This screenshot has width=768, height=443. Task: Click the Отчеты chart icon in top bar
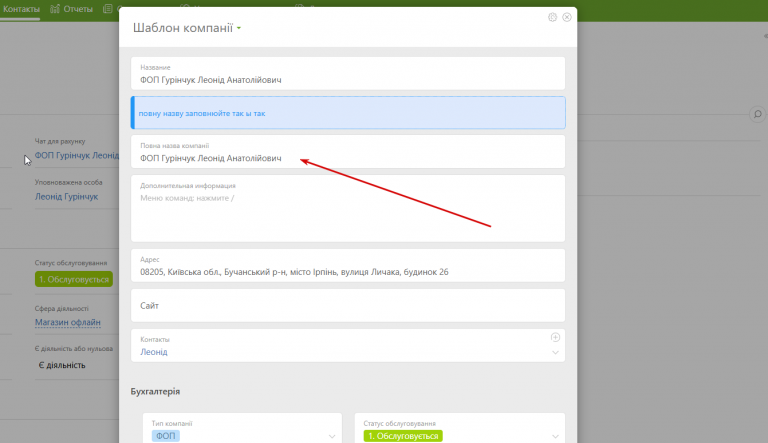(55, 9)
